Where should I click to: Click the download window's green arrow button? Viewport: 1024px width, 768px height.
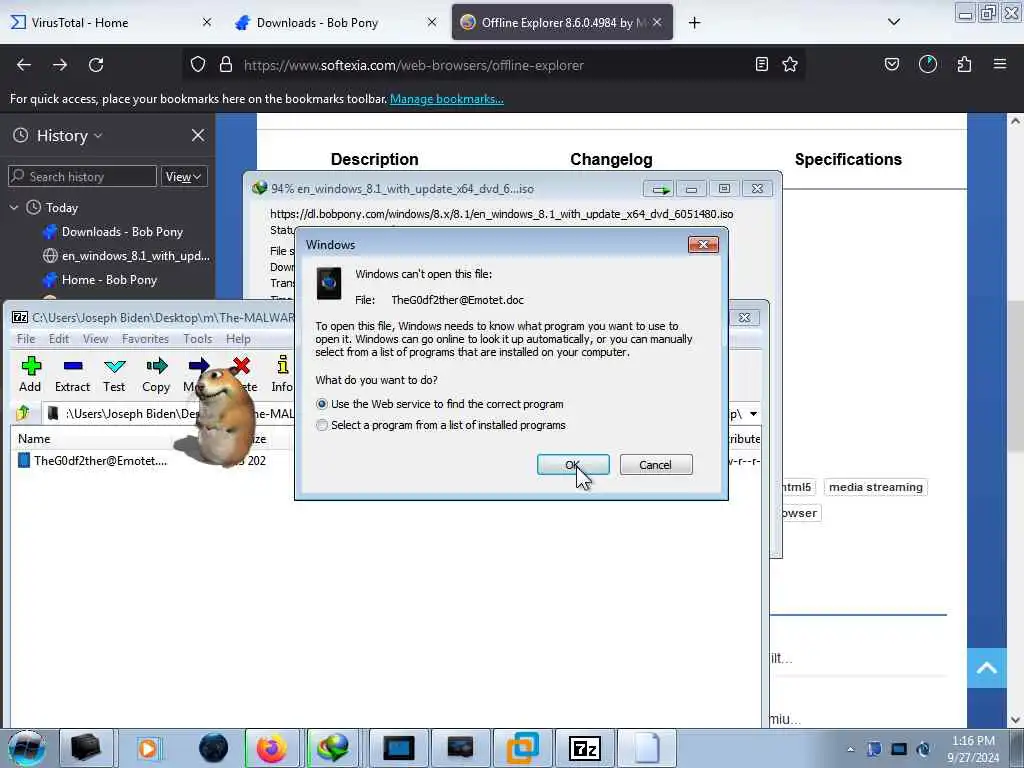click(659, 189)
